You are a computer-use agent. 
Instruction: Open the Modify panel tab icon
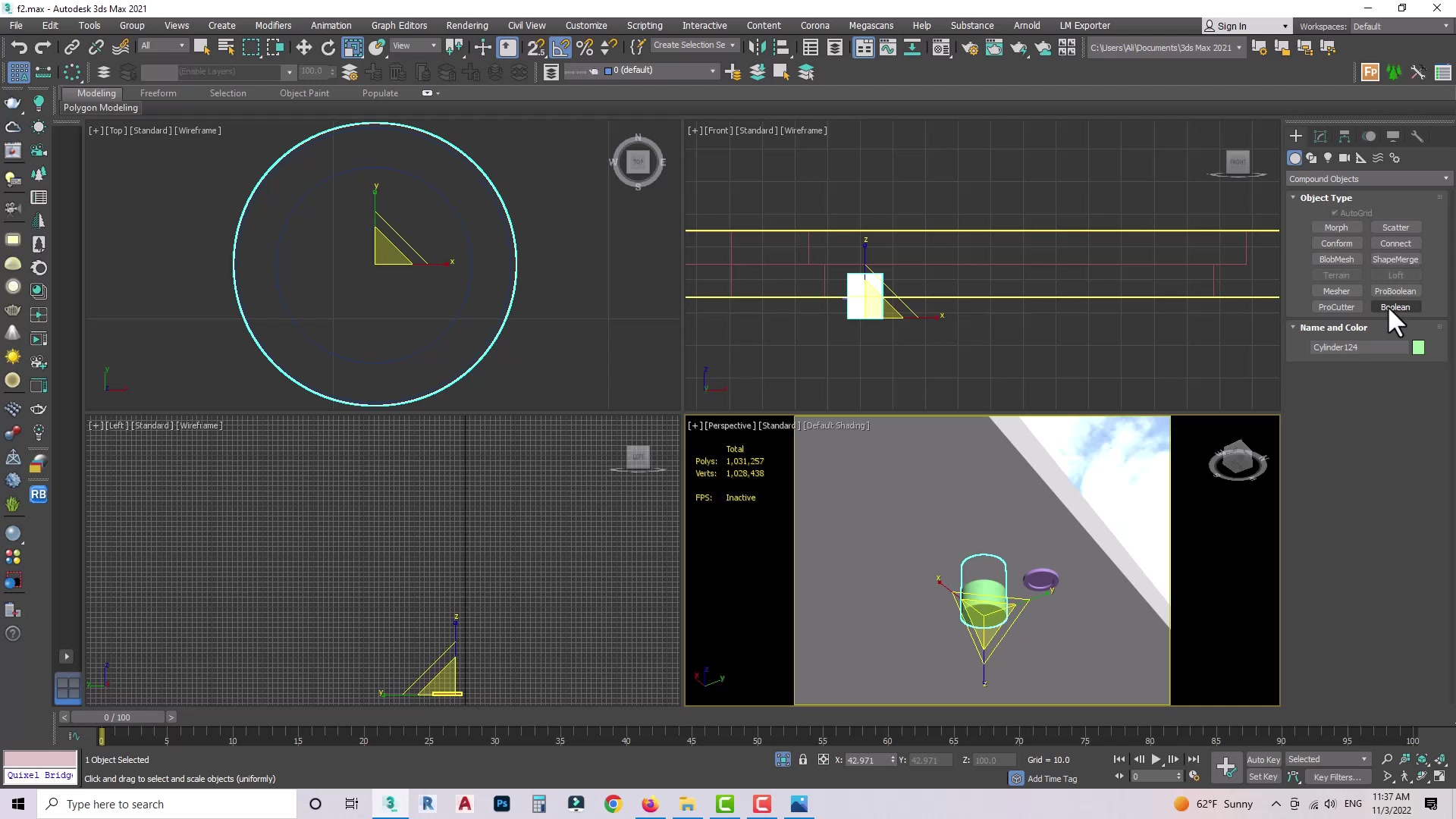(x=1320, y=136)
